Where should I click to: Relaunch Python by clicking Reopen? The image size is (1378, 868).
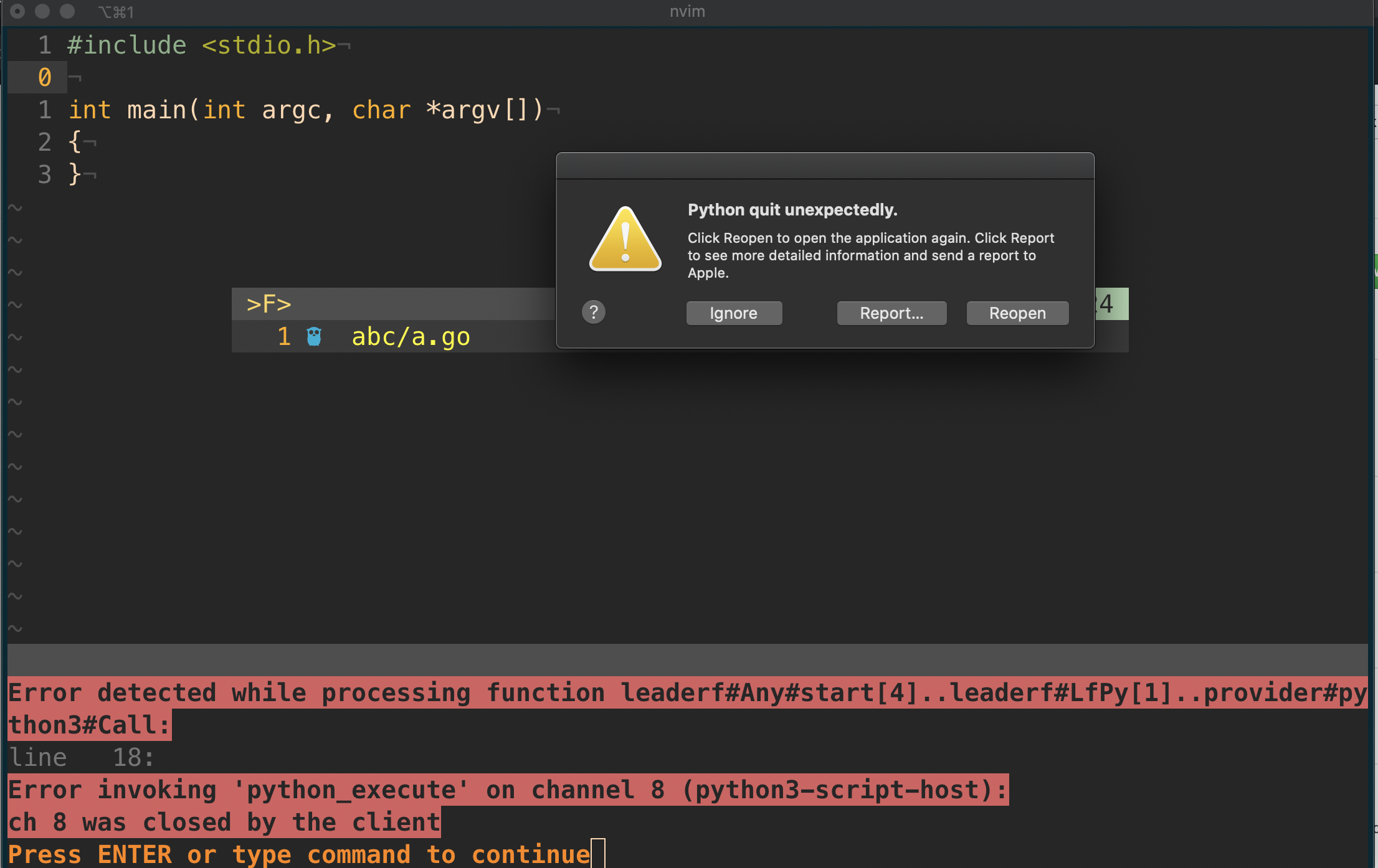point(1017,313)
